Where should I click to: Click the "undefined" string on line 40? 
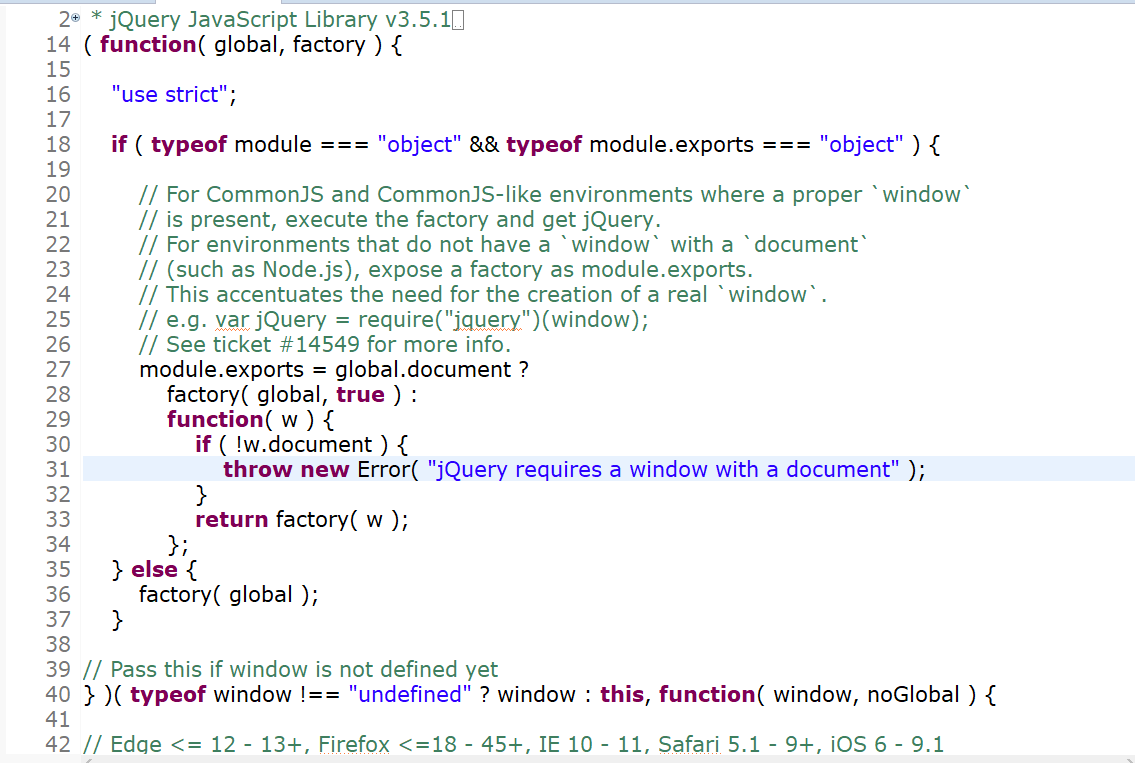(410, 695)
